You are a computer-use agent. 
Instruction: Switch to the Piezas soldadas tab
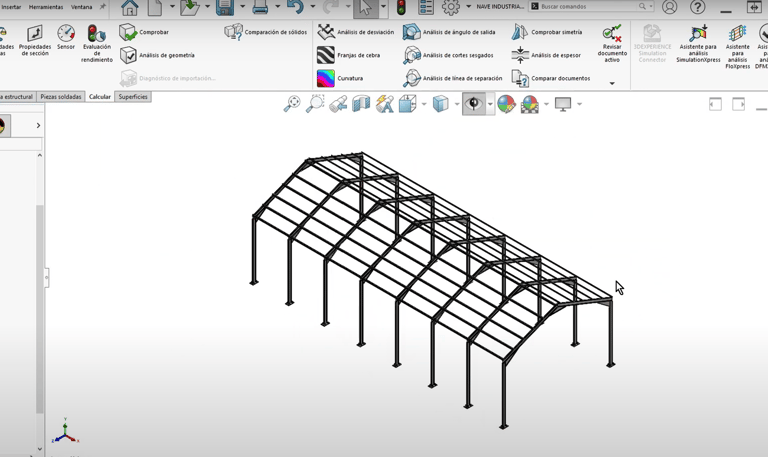coord(61,97)
